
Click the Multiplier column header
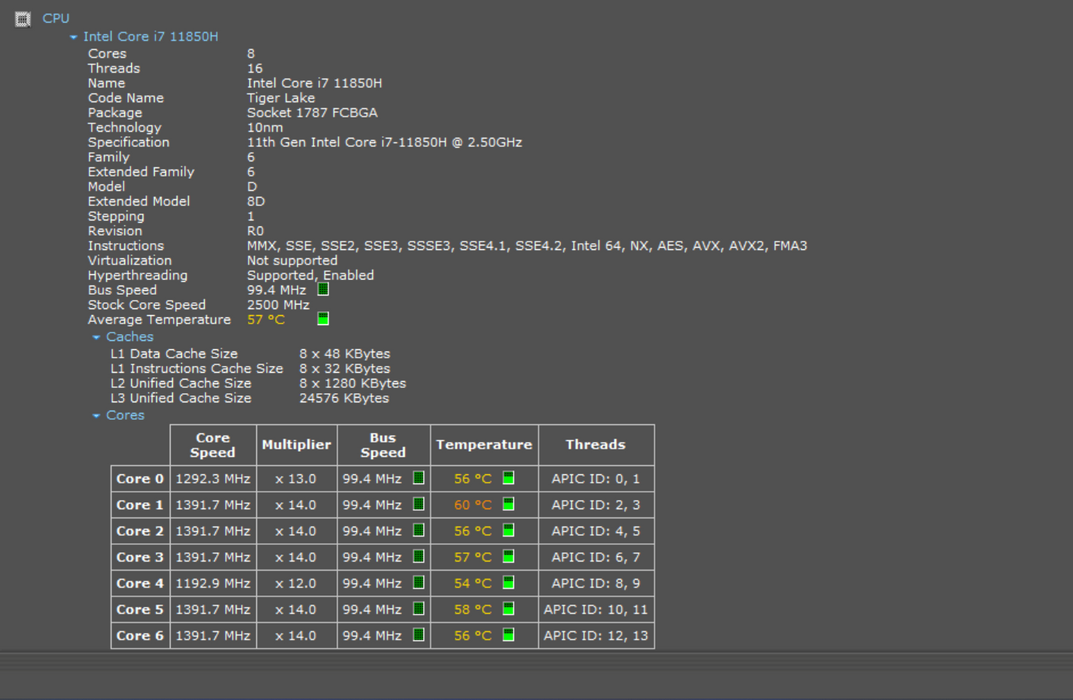pos(296,445)
